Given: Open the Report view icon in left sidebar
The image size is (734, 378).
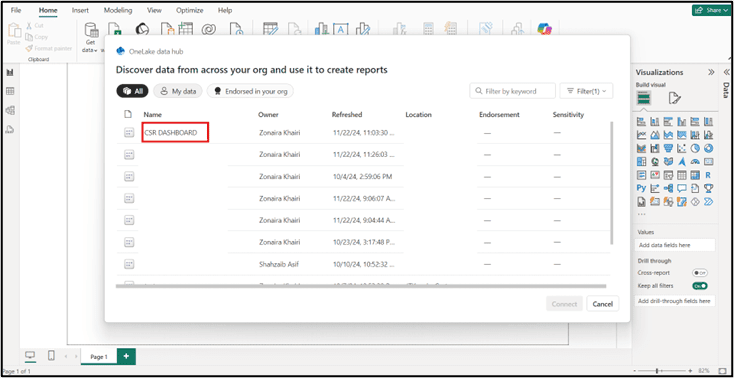Looking at the screenshot, I should tap(10, 72).
